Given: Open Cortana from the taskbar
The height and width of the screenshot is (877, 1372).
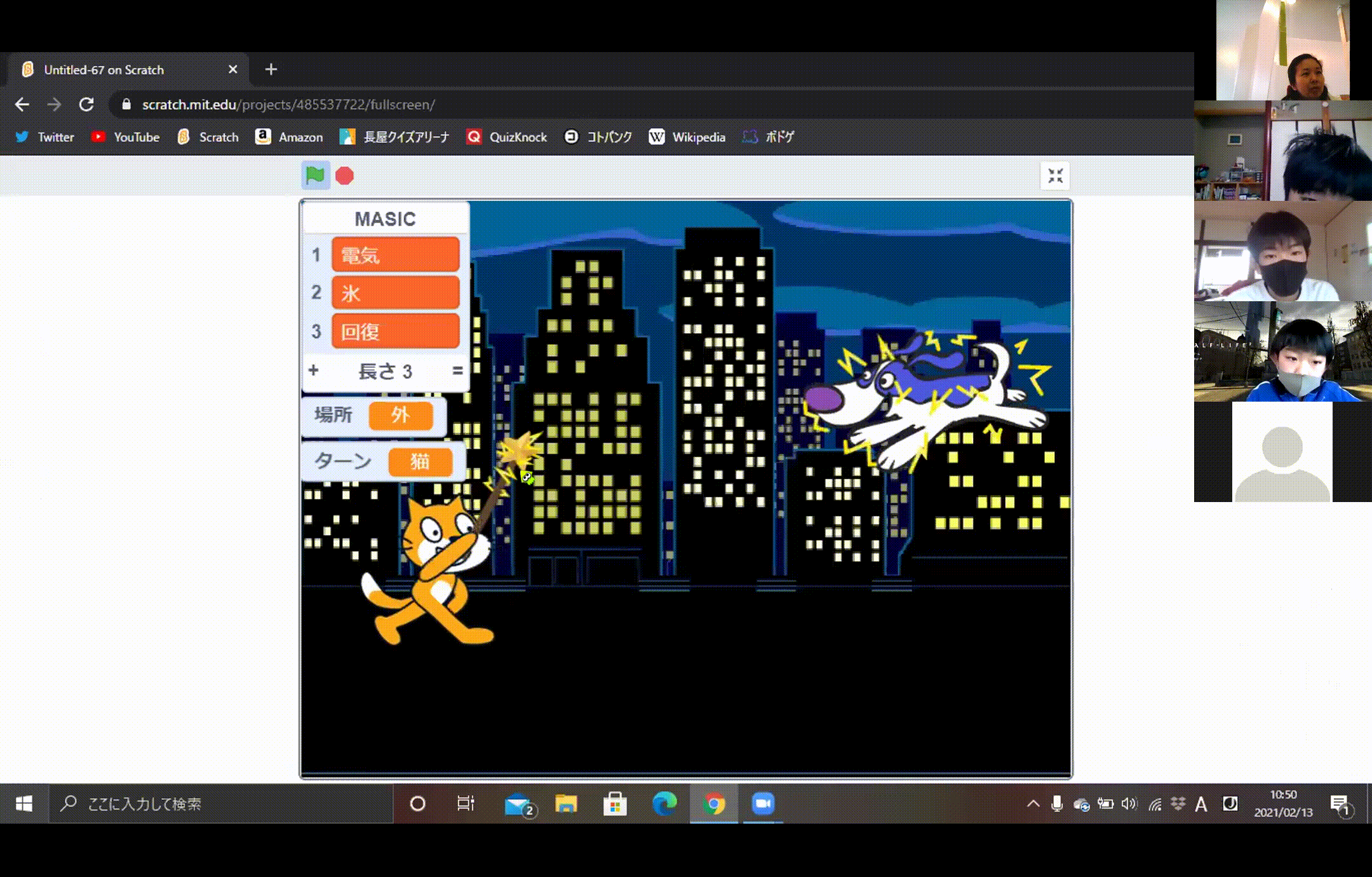Looking at the screenshot, I should click(417, 804).
